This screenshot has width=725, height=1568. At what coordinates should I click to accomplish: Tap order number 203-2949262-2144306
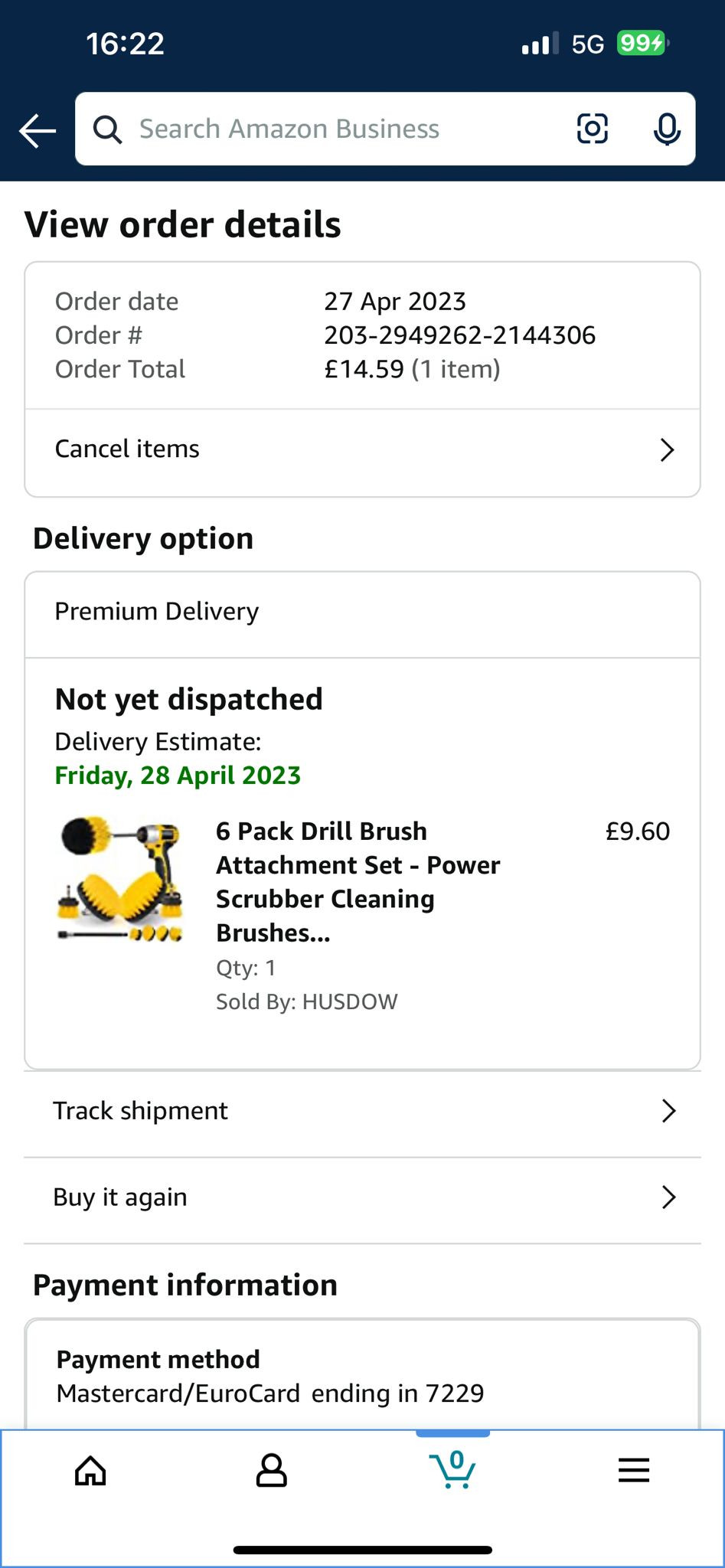pyautogui.click(x=459, y=335)
